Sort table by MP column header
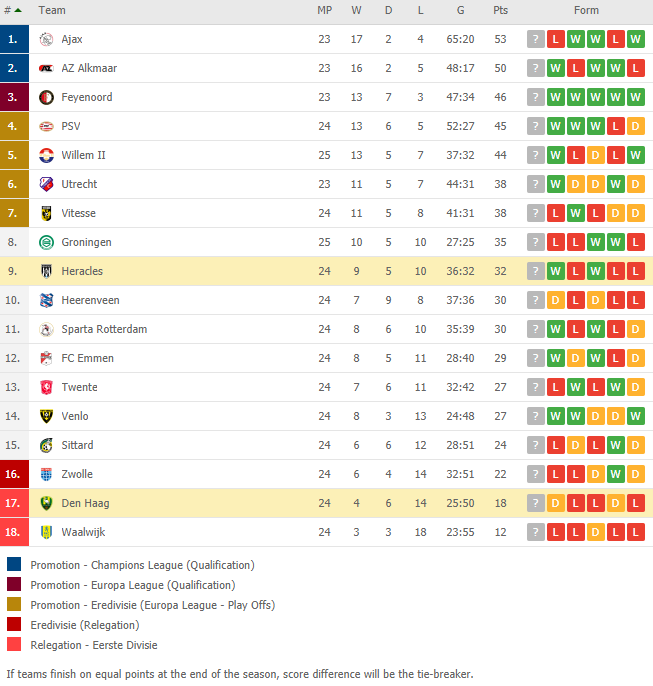This screenshot has height=686, width=653. click(325, 10)
